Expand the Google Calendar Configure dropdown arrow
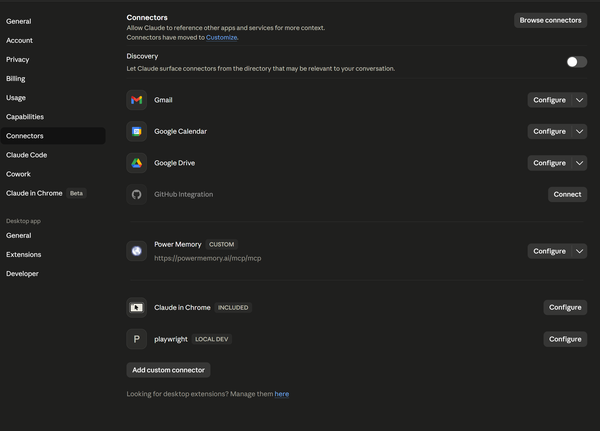 click(x=579, y=131)
